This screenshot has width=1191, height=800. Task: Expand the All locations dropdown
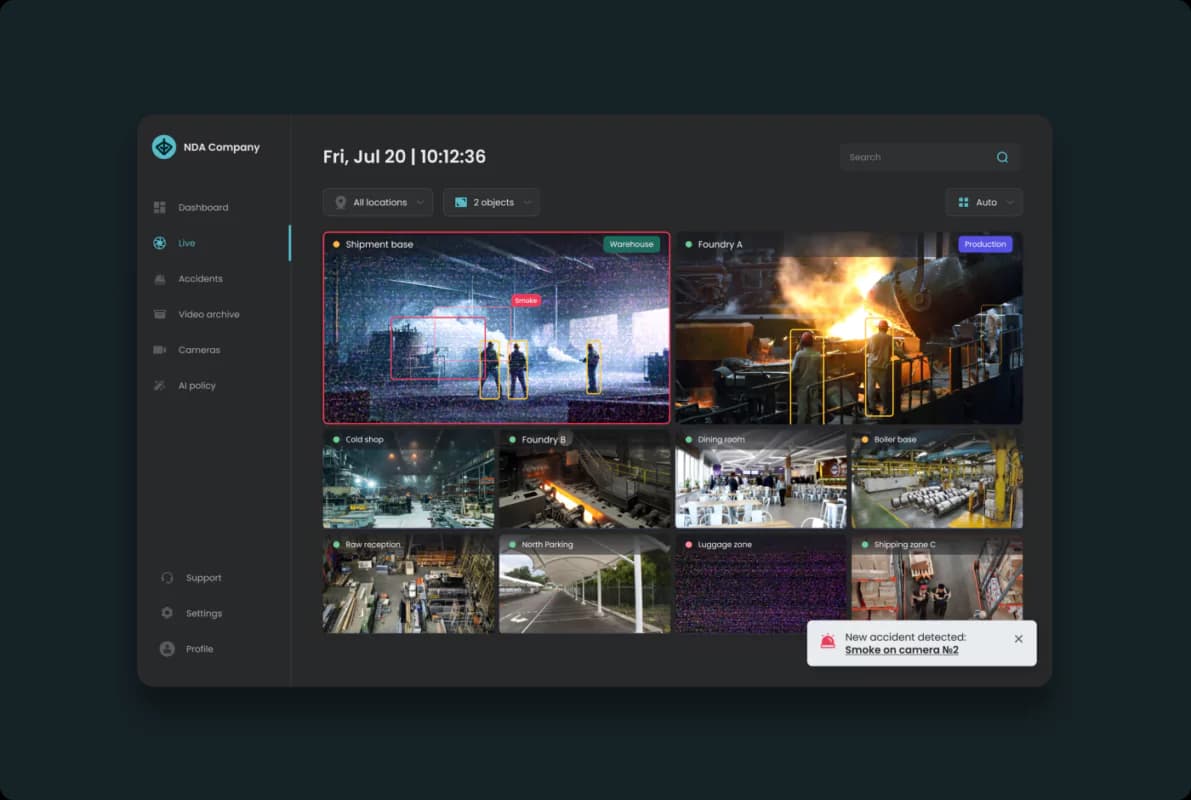tap(378, 202)
